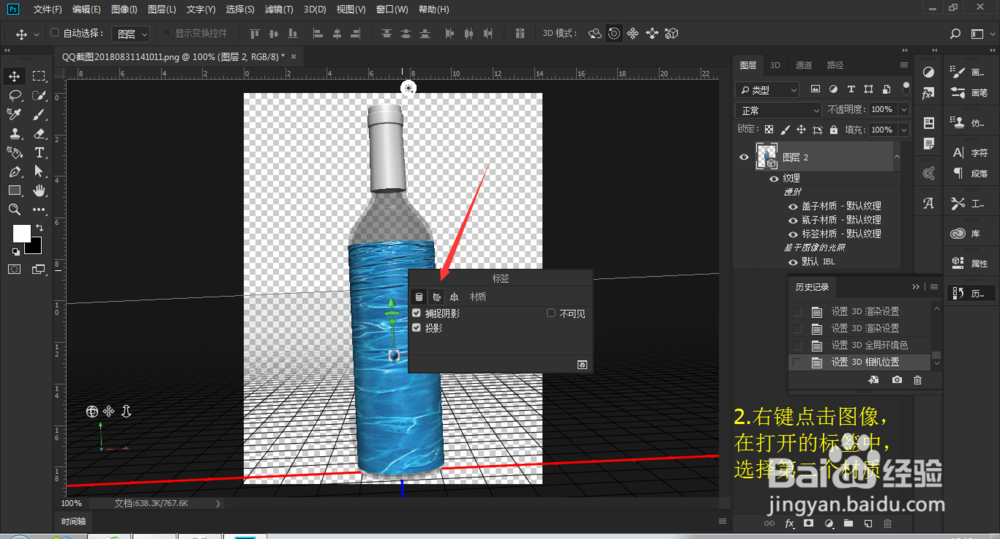Switch to the 3D panel tab
This screenshot has width=1000, height=539.
[775, 65]
